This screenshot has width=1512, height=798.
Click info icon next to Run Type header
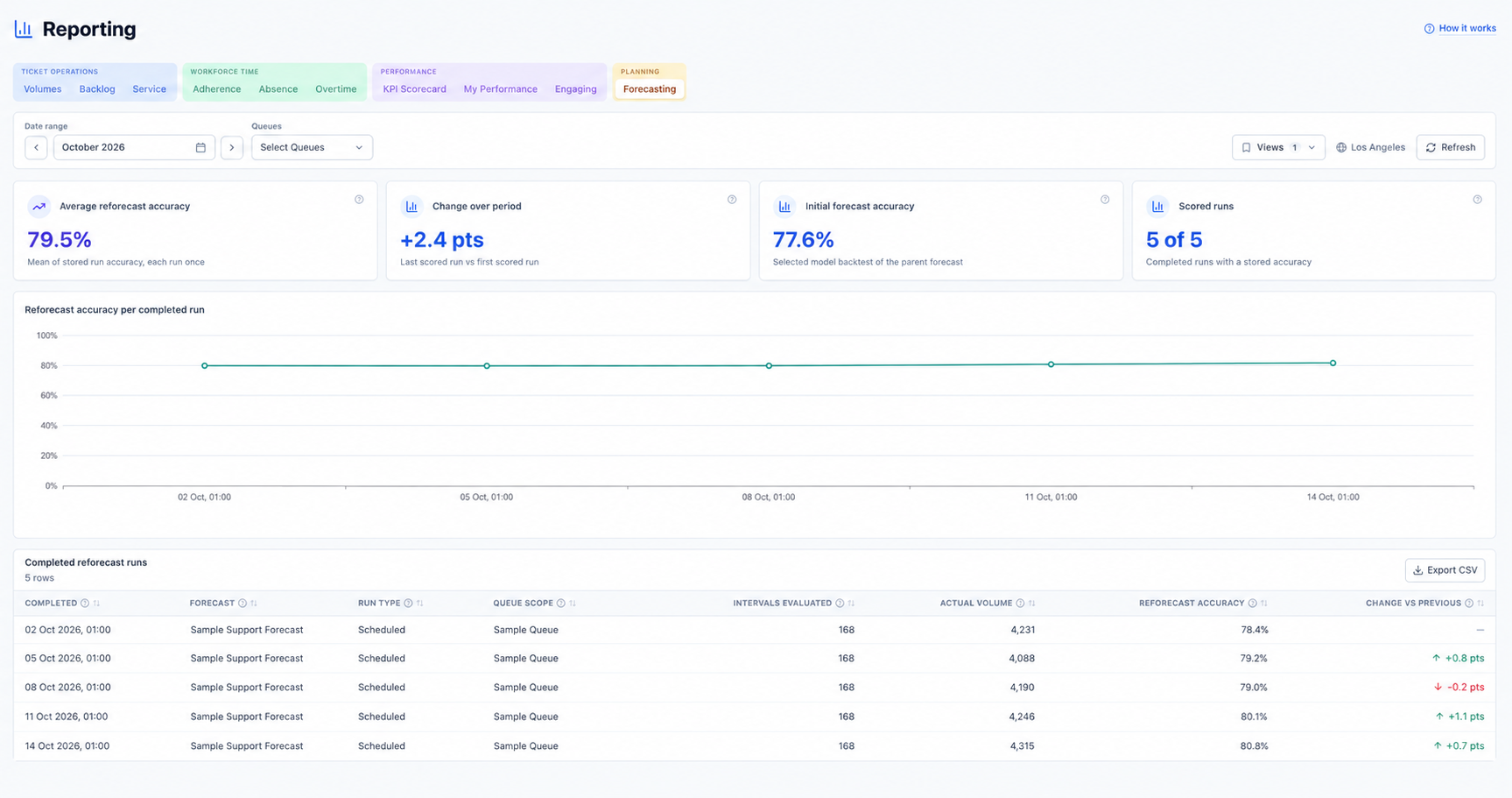[x=408, y=604]
